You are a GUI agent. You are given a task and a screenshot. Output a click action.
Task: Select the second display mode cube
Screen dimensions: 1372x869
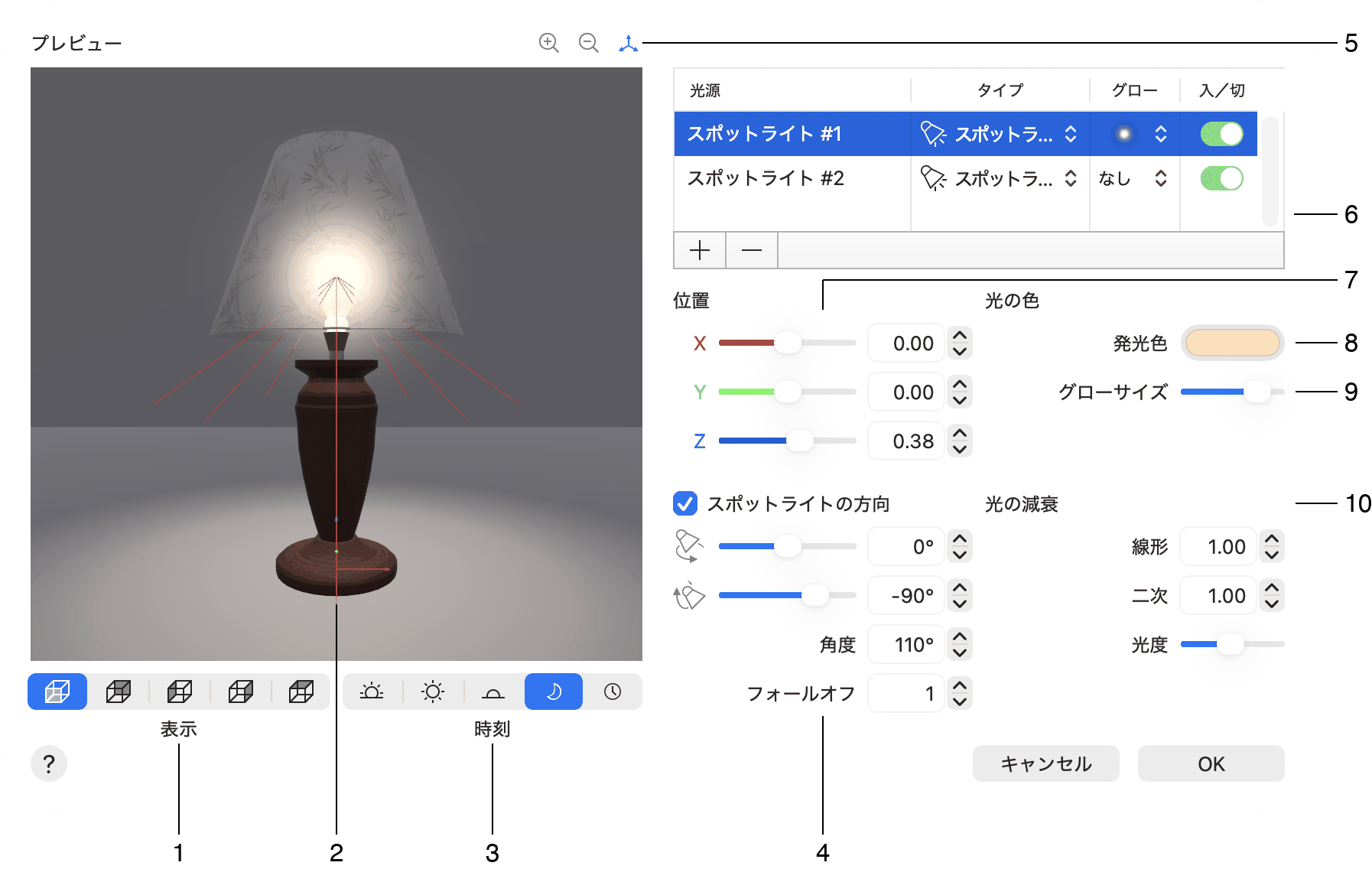pyautogui.click(x=119, y=692)
